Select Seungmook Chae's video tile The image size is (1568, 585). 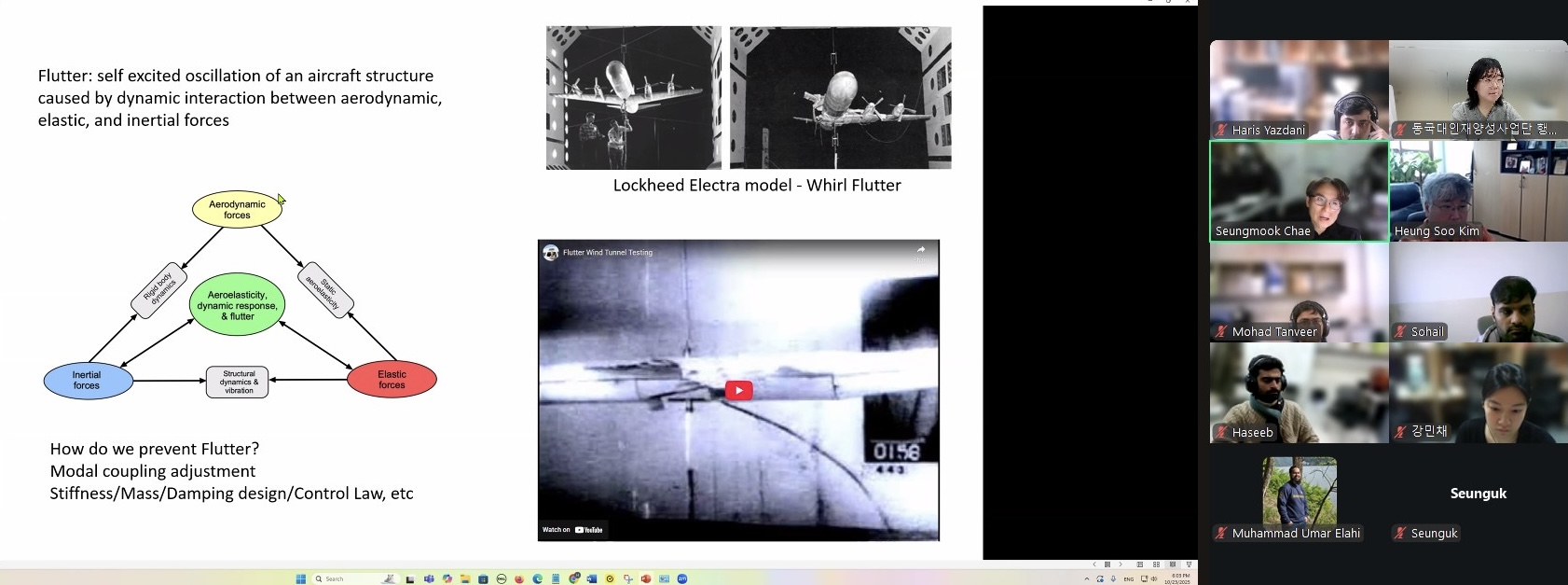pos(1299,191)
